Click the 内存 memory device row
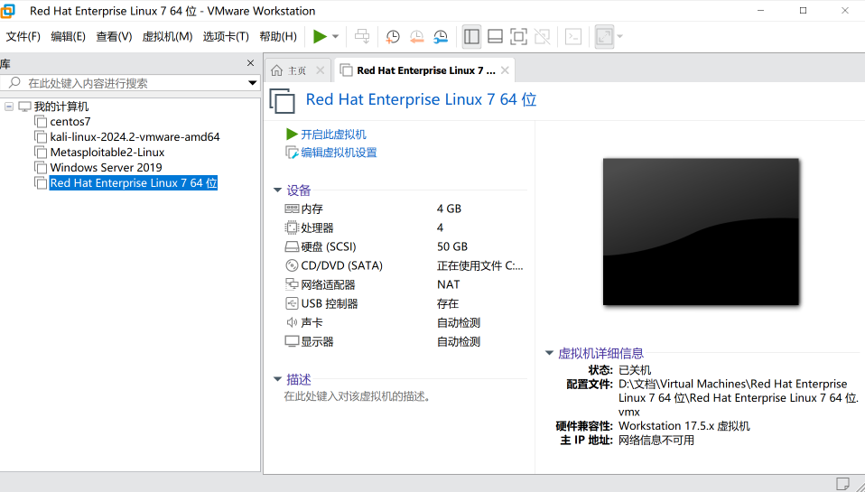 pyautogui.click(x=404, y=209)
